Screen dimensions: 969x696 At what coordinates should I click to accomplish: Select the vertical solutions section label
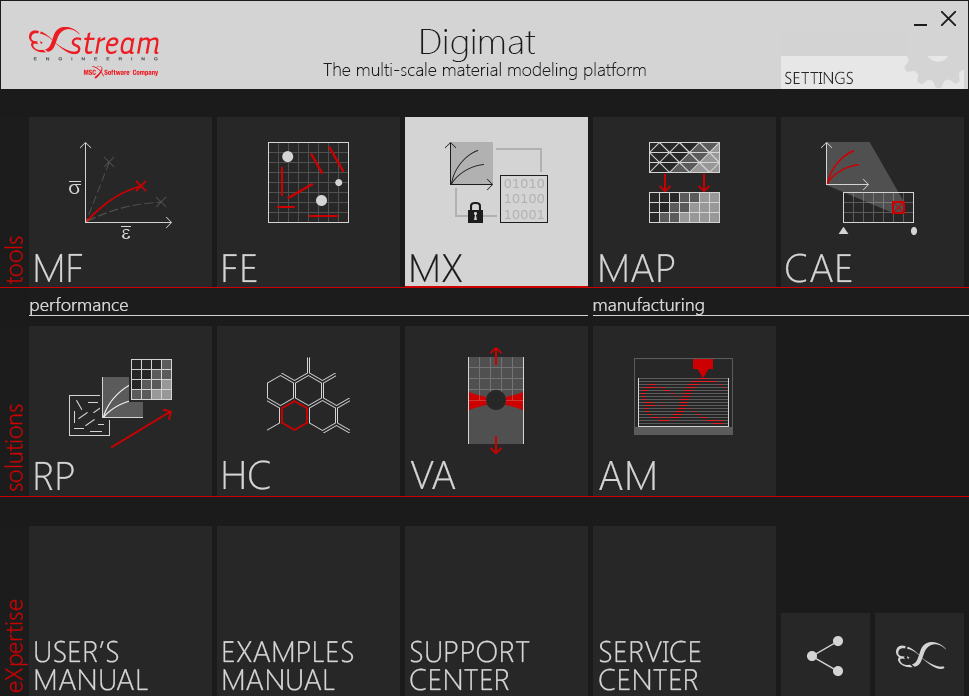[x=15, y=448]
